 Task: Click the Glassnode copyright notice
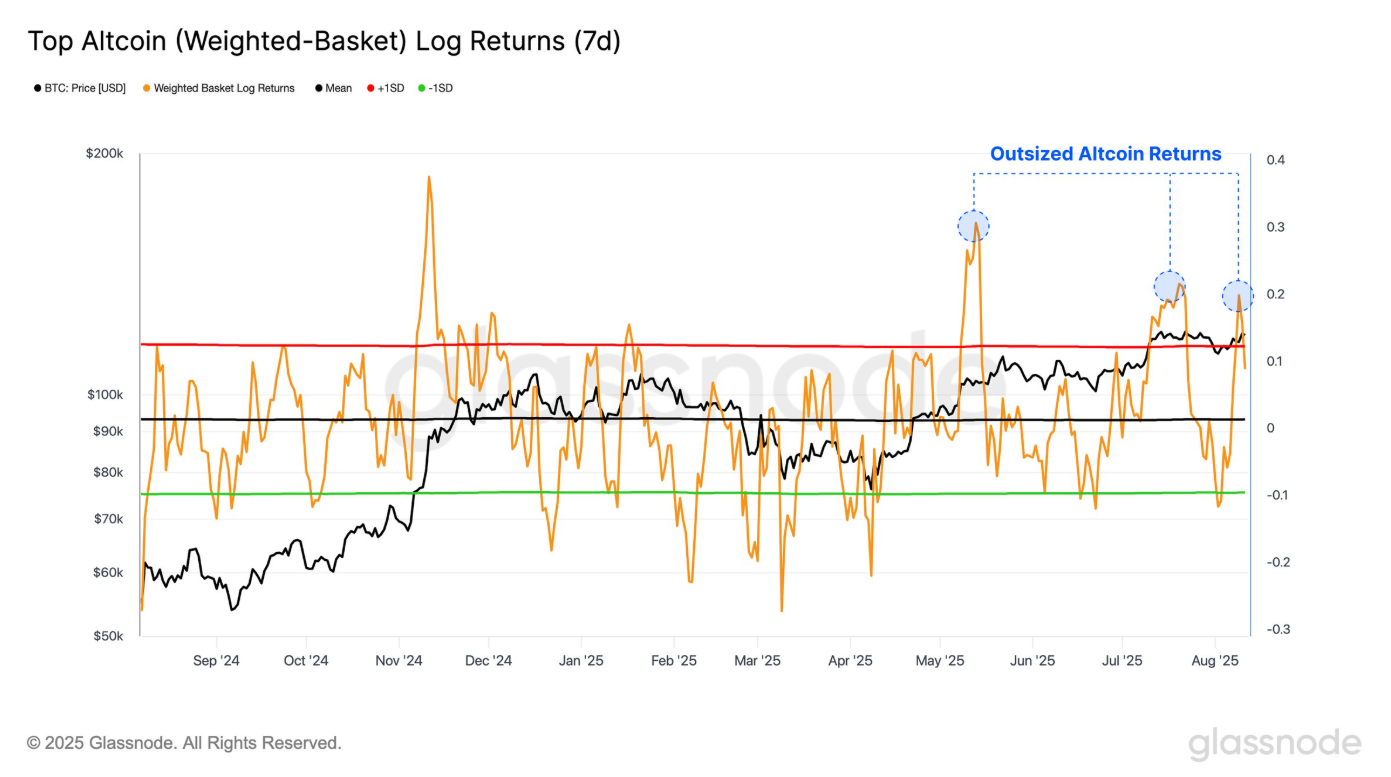coord(184,743)
